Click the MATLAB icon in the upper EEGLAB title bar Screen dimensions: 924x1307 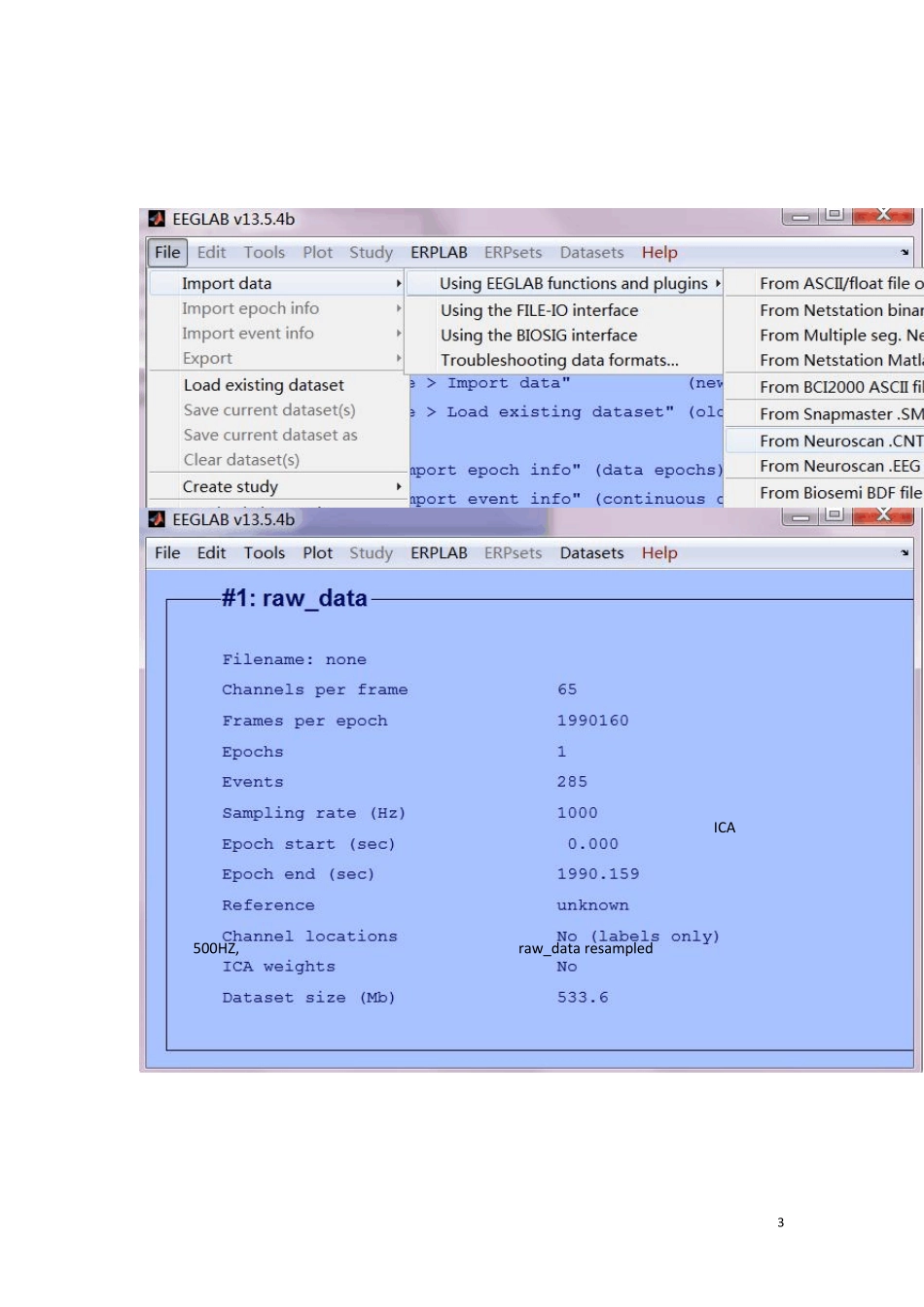(x=157, y=220)
